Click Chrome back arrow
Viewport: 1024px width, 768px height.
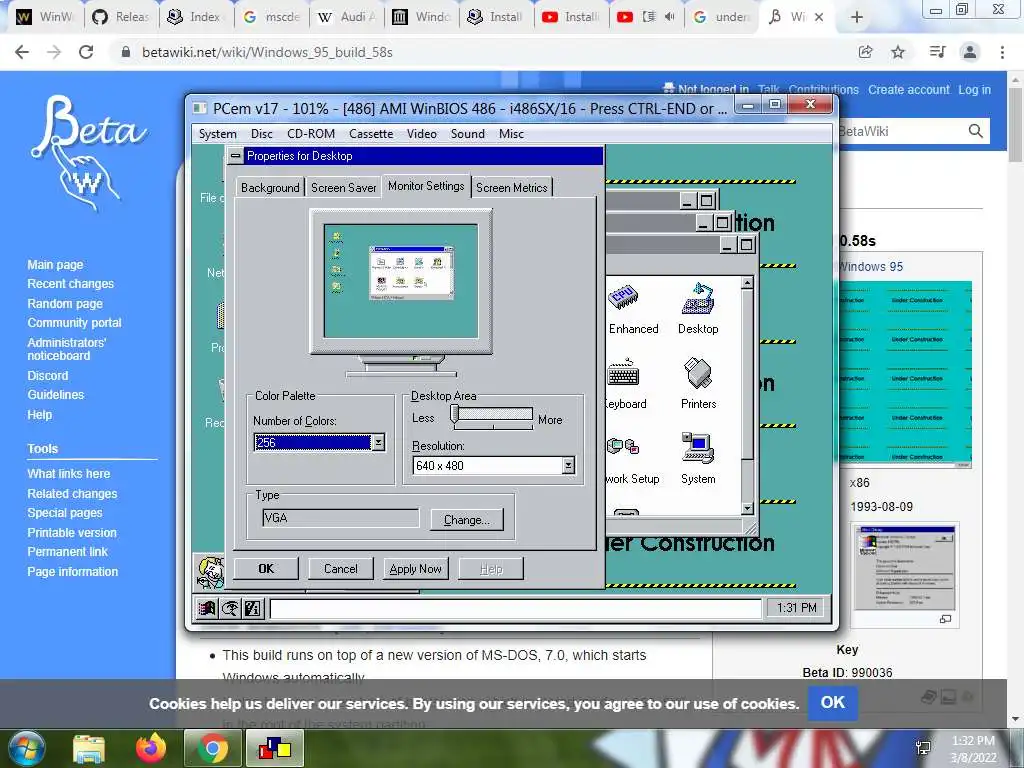click(22, 52)
